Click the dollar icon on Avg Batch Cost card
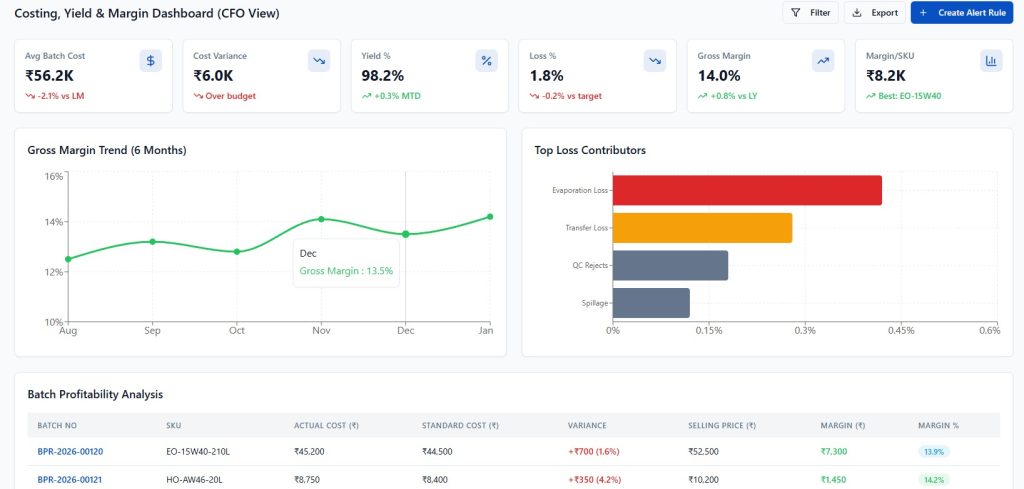 click(x=150, y=61)
